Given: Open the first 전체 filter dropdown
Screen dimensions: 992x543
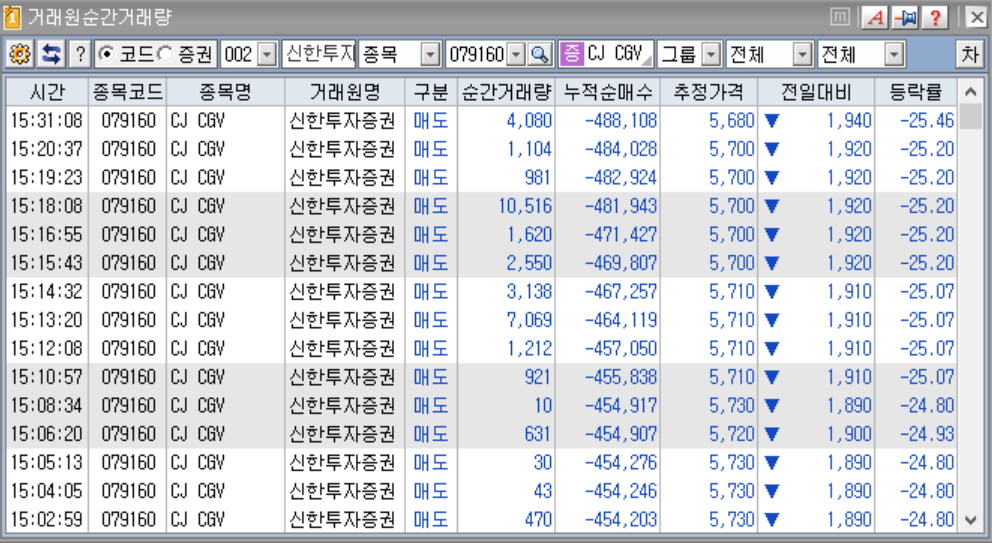Looking at the screenshot, I should click(802, 55).
